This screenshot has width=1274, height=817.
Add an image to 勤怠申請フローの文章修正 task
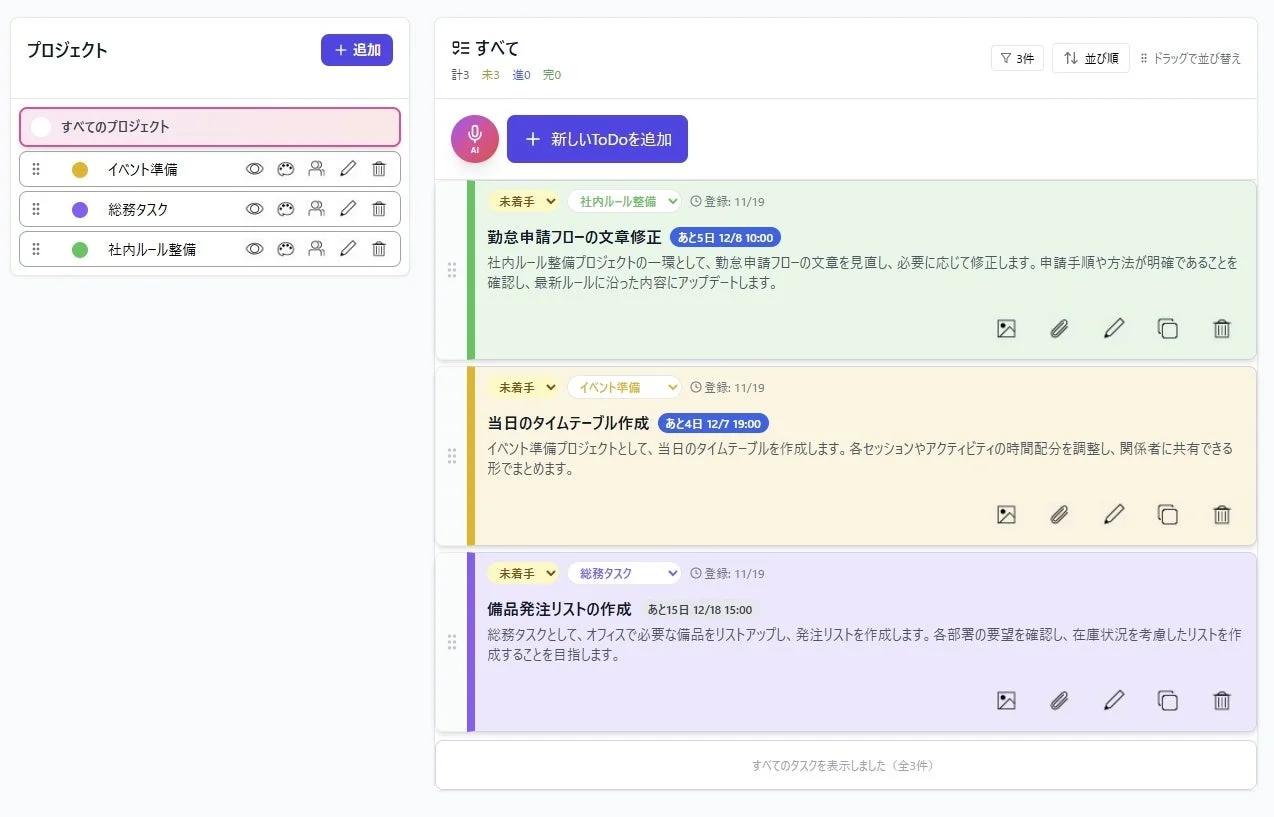pyautogui.click(x=1006, y=328)
